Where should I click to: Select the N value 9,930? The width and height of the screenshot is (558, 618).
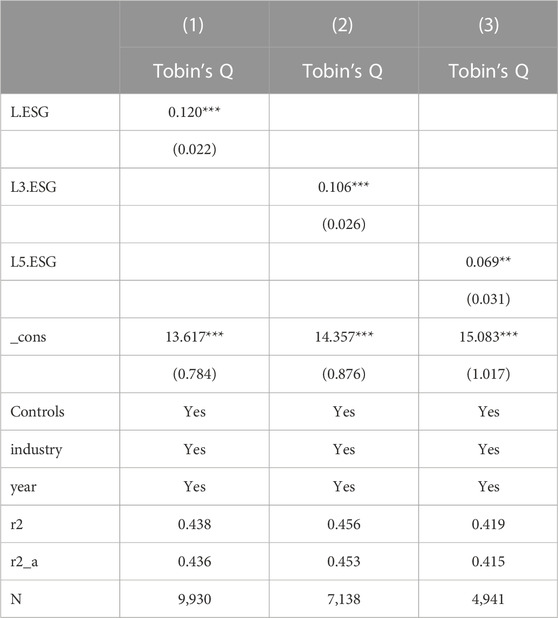195,599
